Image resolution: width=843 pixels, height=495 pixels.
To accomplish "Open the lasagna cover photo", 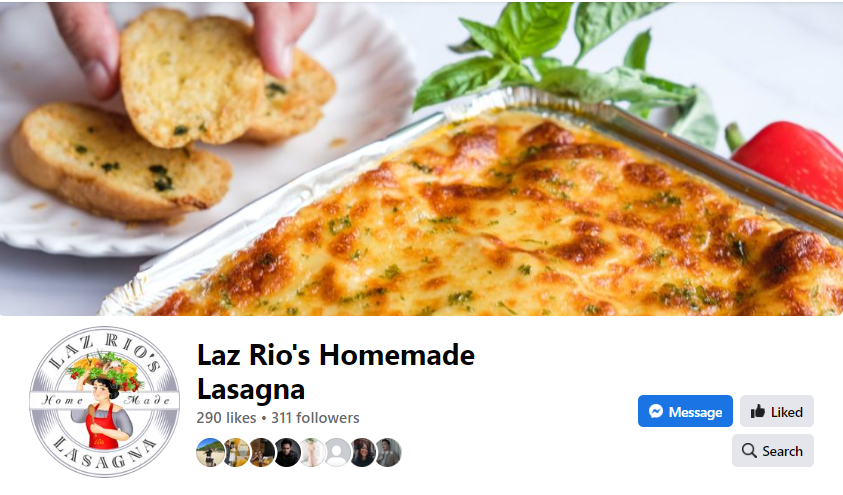I will point(422,159).
